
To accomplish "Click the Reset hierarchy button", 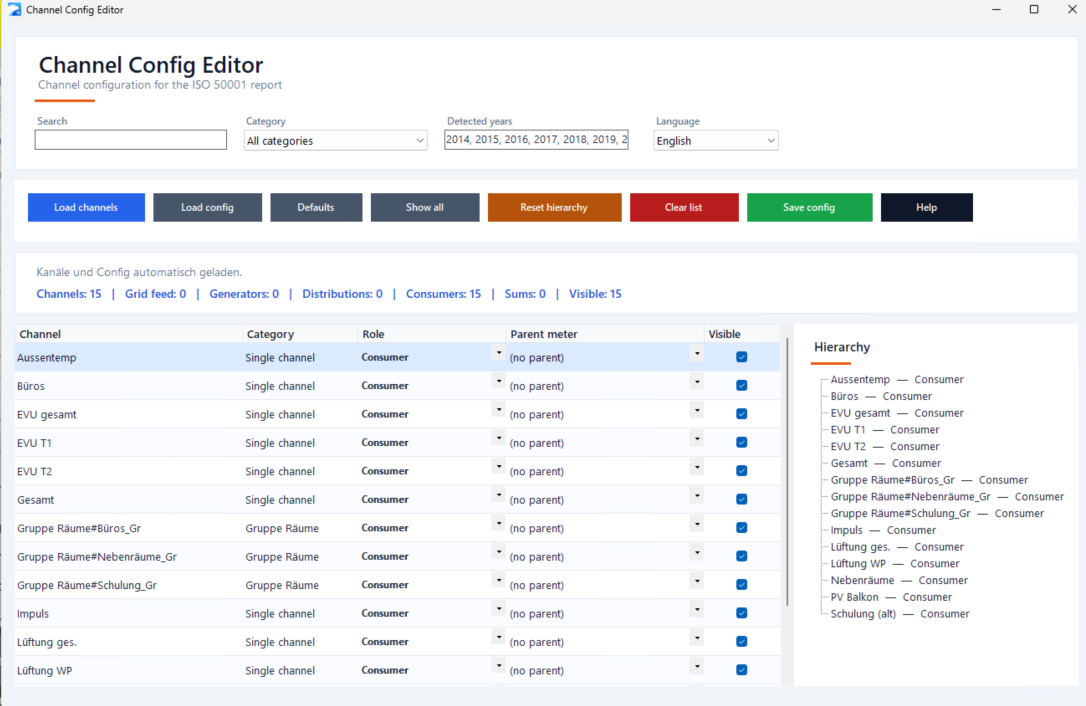I will point(554,208).
